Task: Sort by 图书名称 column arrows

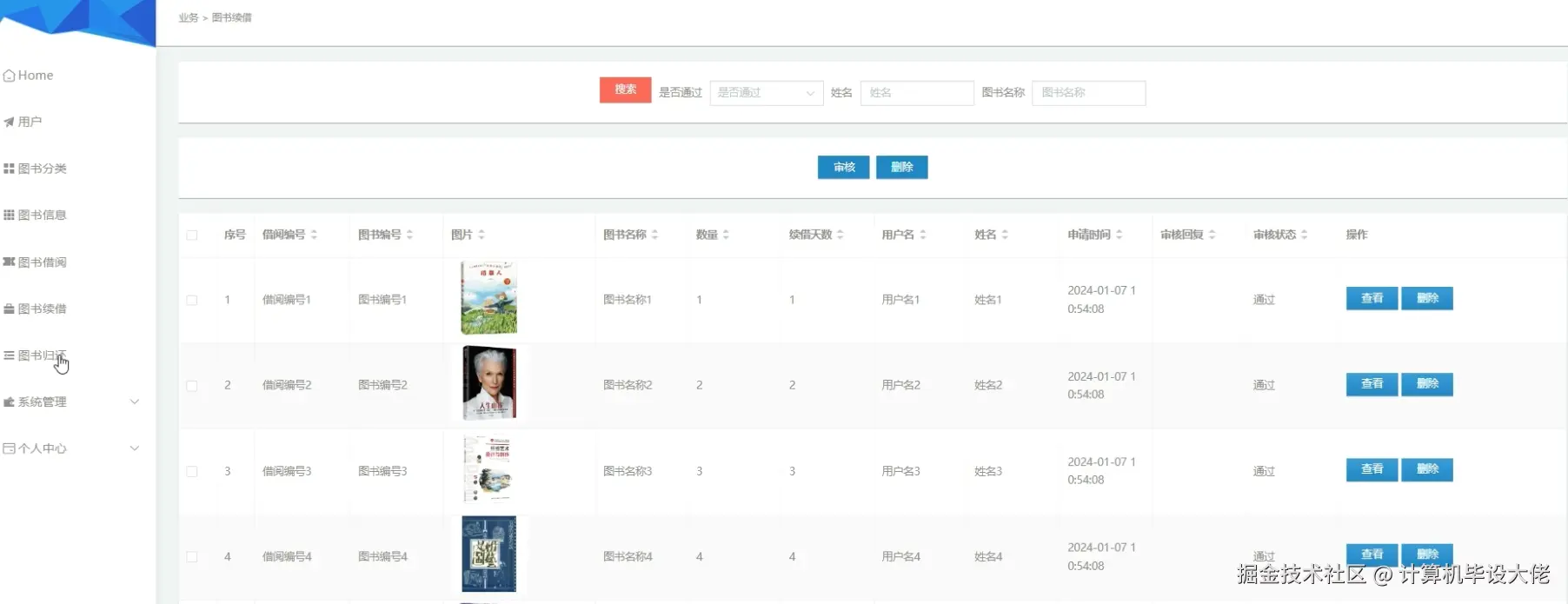Action: point(654,235)
